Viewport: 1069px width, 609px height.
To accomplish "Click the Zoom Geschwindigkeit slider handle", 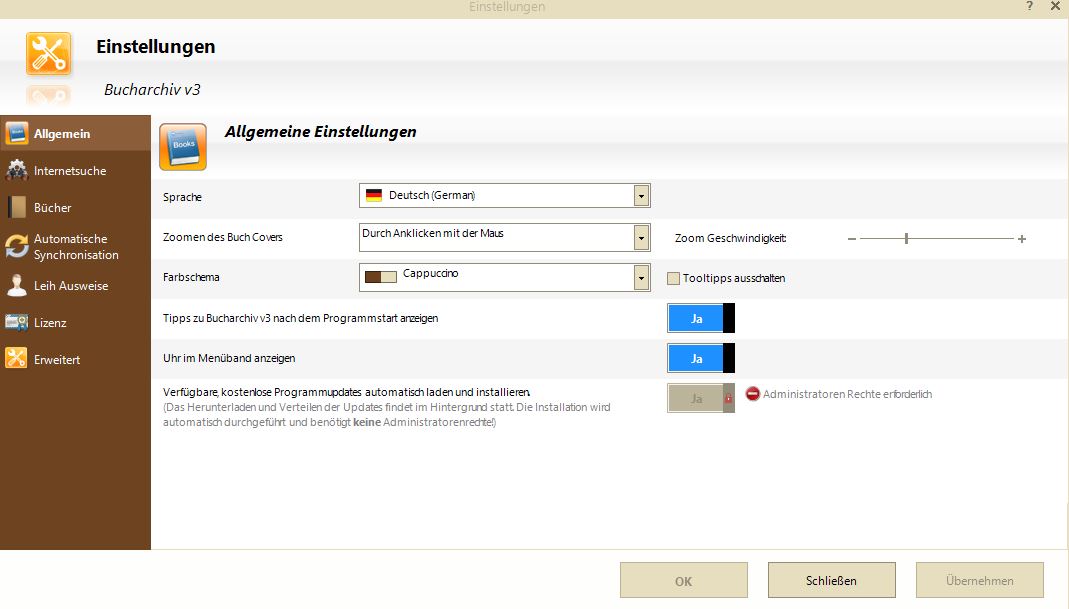I will click(906, 239).
